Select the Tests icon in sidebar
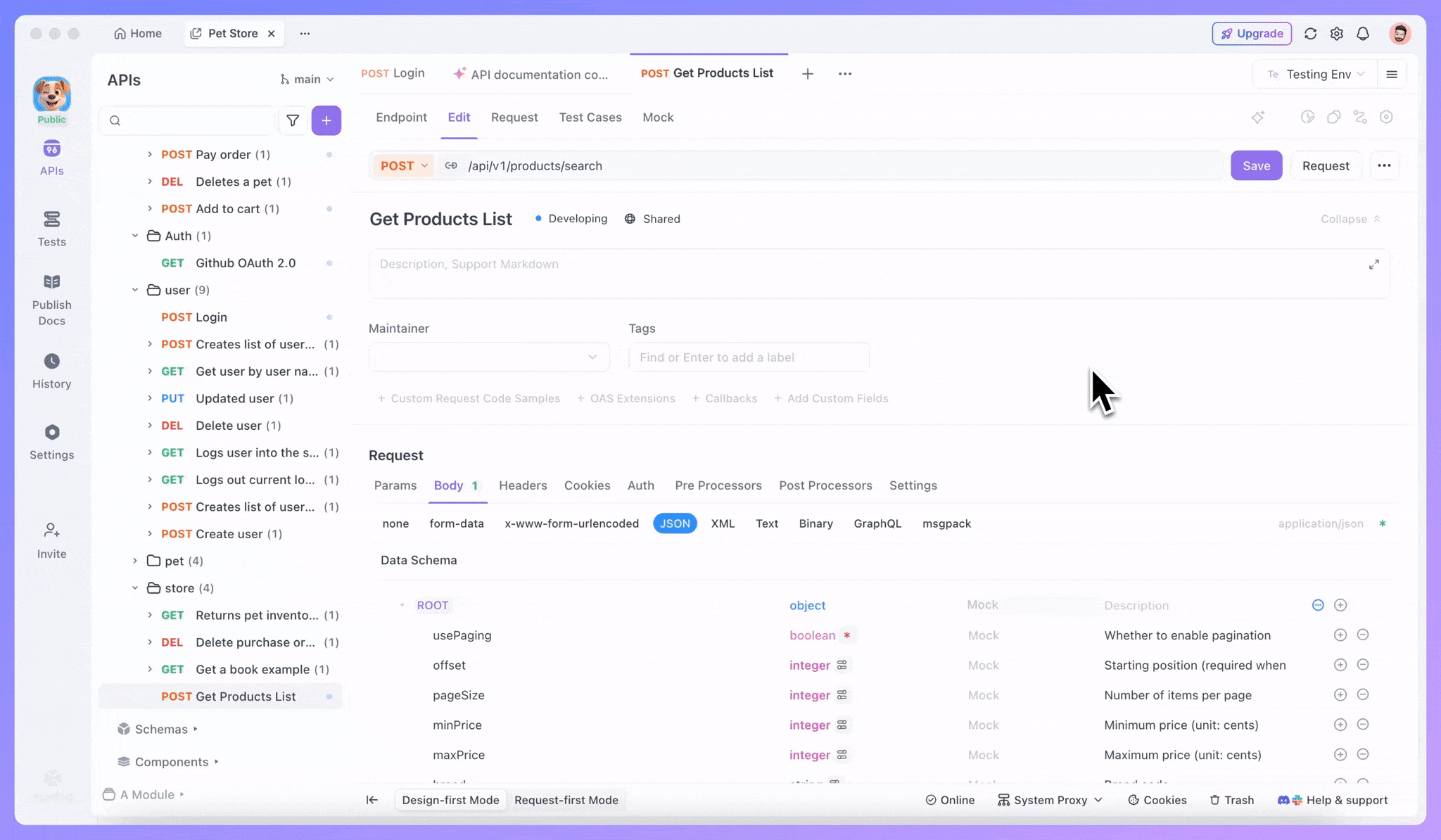Viewport: 1441px width, 840px height. 51,228
